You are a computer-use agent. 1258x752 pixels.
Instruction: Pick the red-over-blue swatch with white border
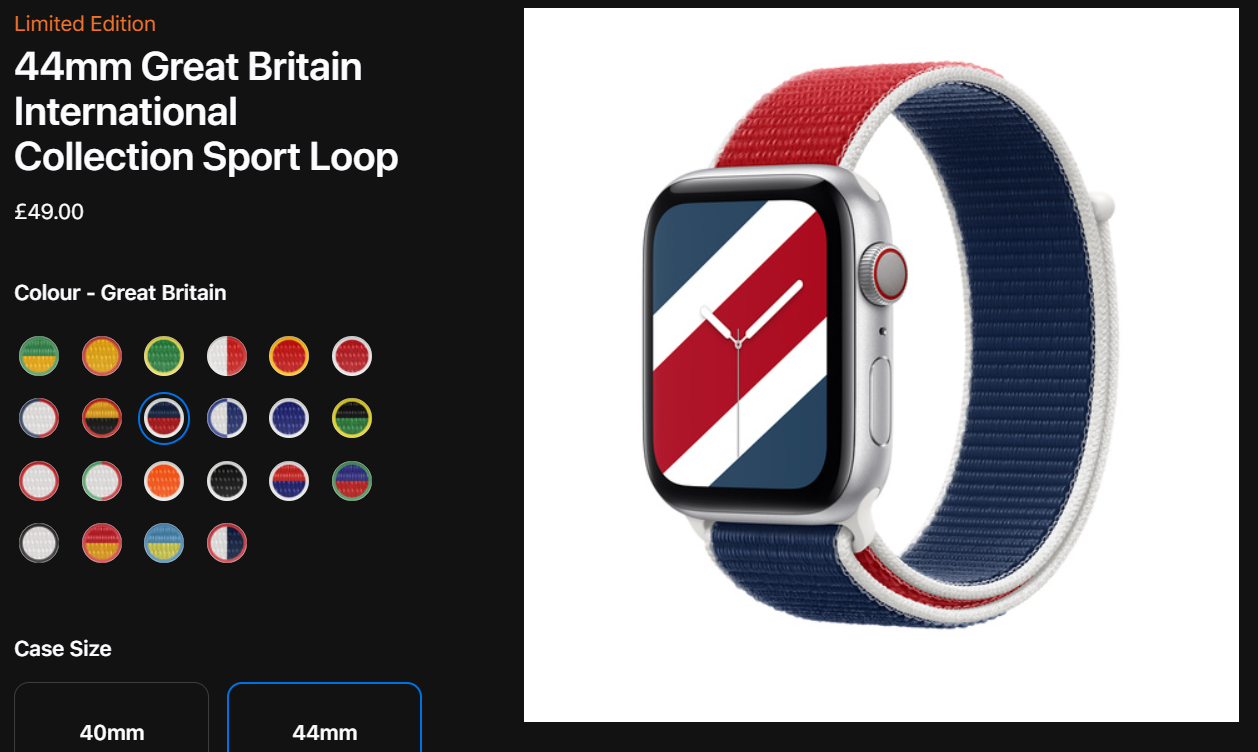pos(289,481)
